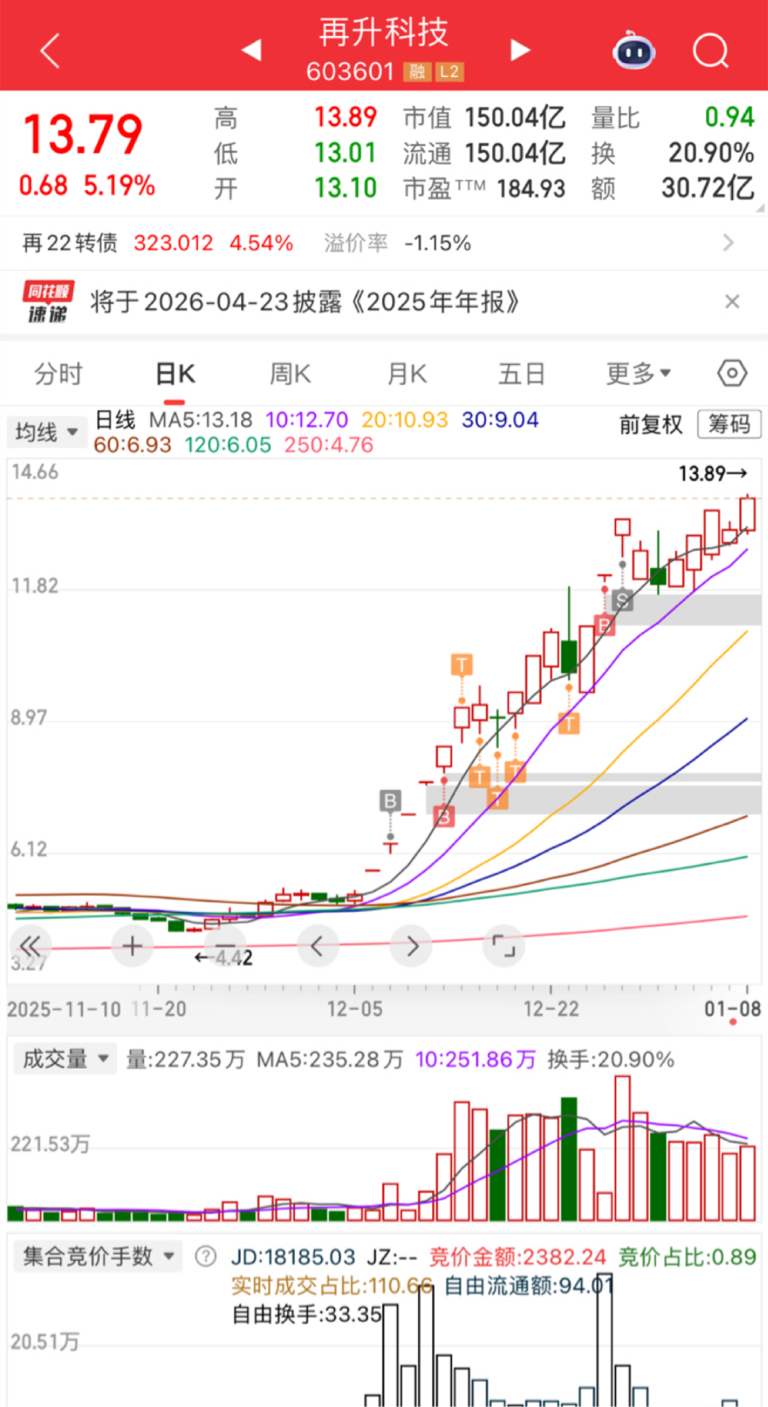Tap the 同花顺速递 logo
The image size is (768, 1407).
click(49, 302)
